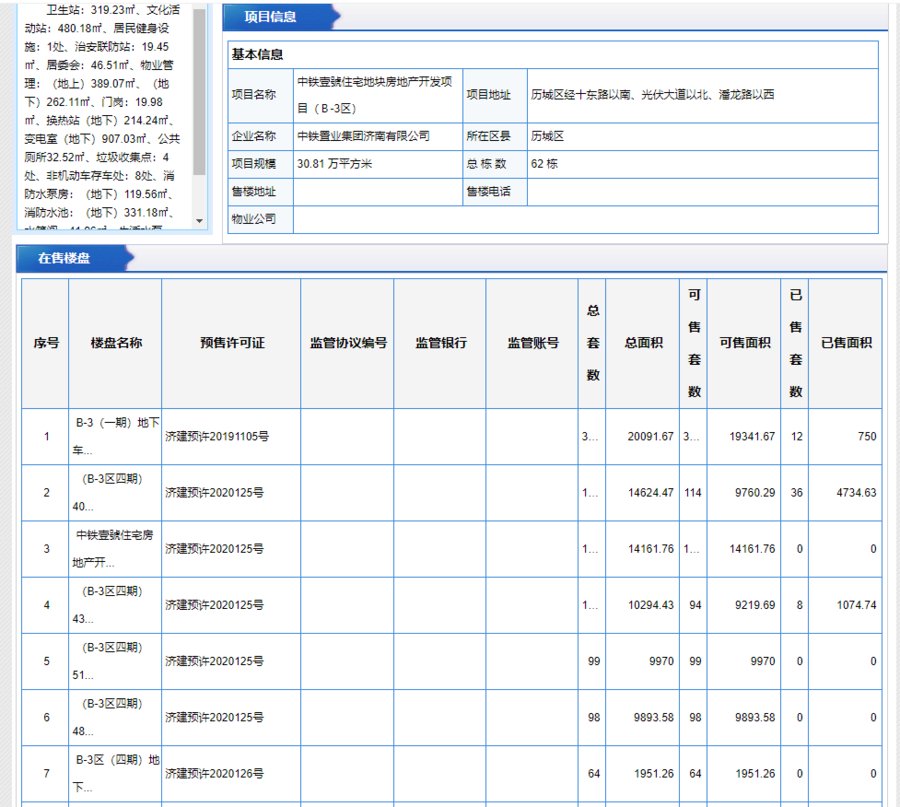
Task: Click the 62 栋 total buildings value
Action: coord(544,164)
